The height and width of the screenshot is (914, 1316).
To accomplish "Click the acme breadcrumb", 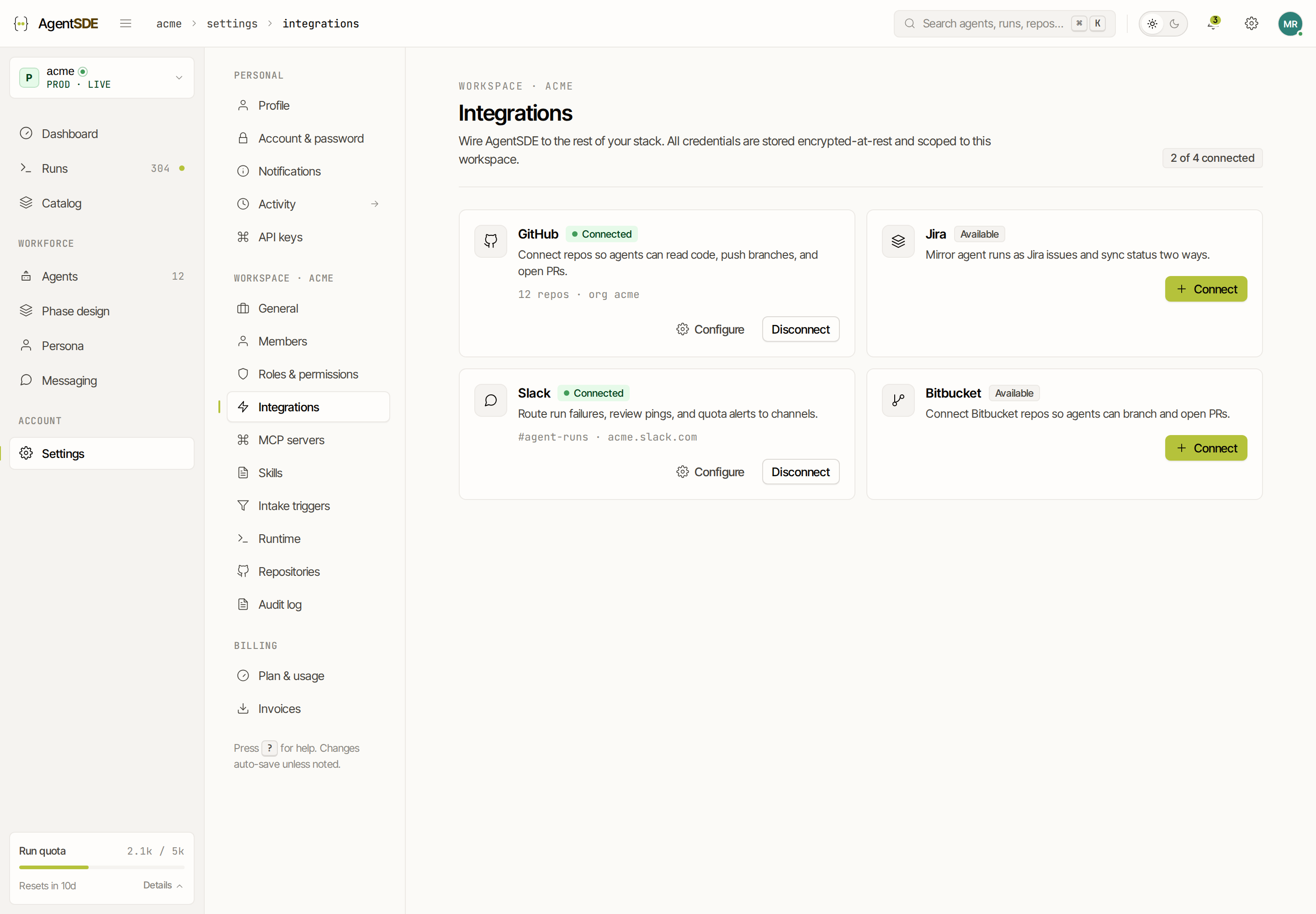I will 169,23.
